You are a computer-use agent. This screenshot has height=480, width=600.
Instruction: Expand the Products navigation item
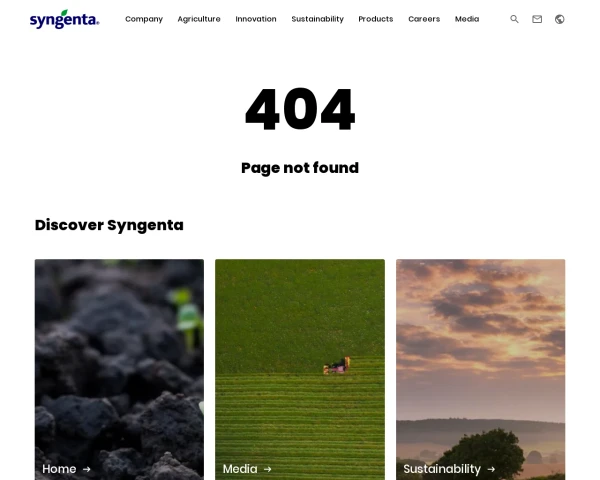click(376, 19)
